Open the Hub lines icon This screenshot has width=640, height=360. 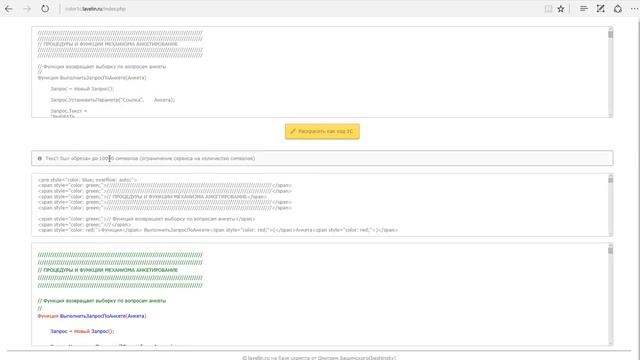click(x=584, y=9)
